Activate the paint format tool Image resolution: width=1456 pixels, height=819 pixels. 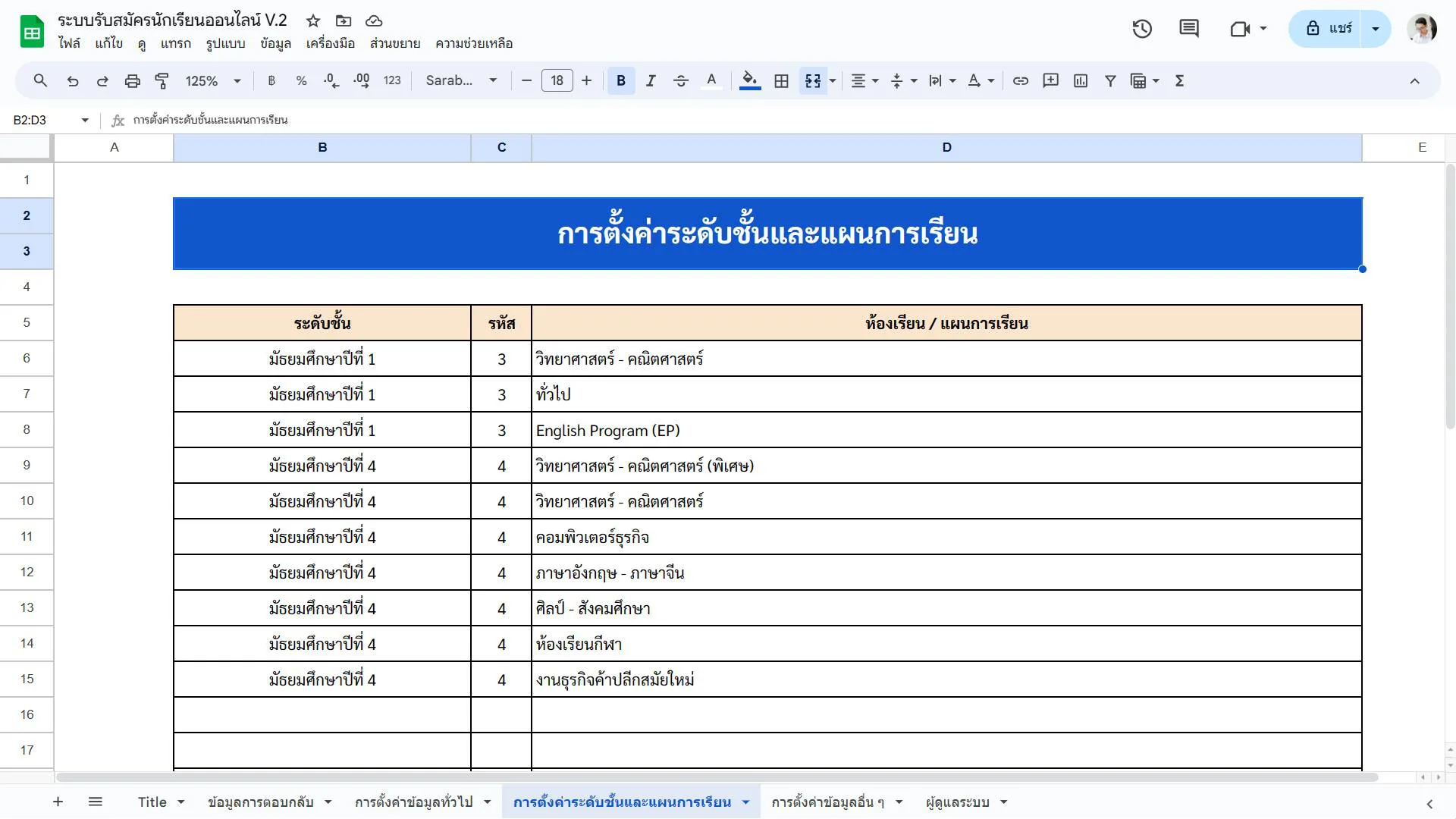coord(162,80)
